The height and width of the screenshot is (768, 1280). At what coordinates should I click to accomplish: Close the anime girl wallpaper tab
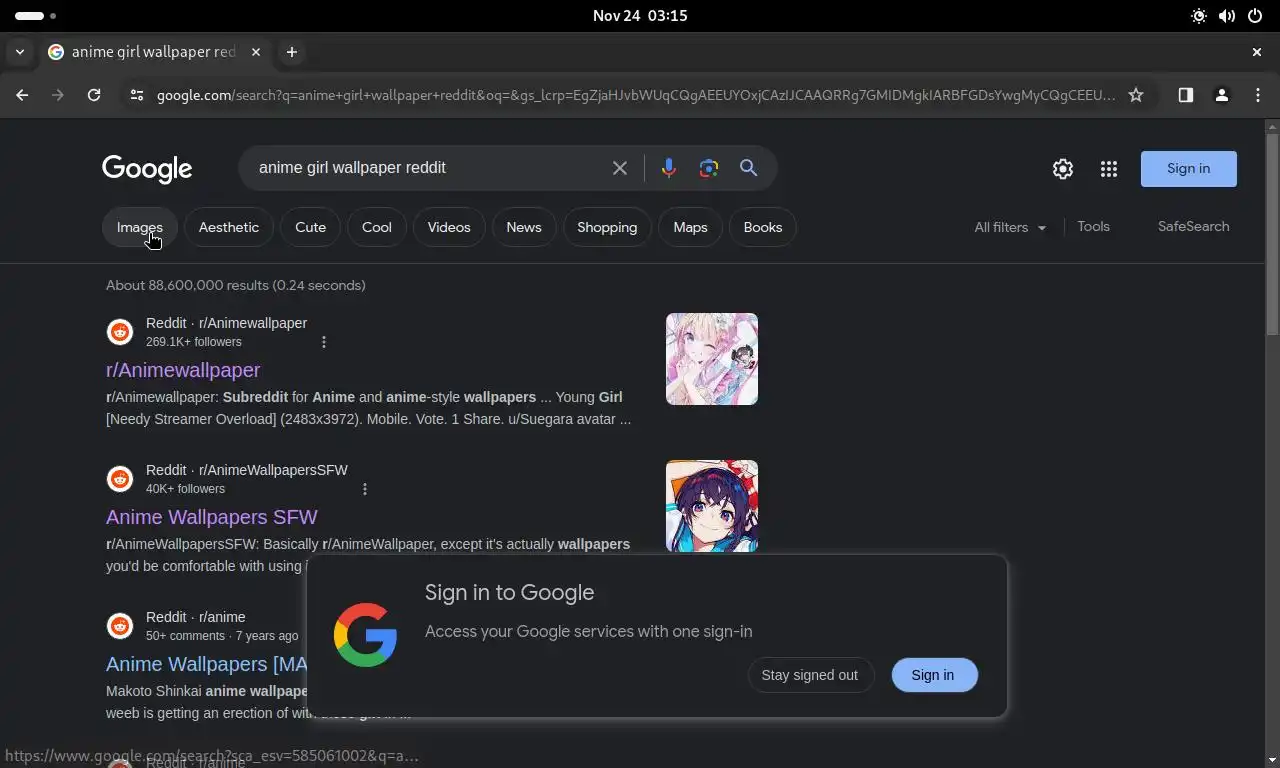(x=256, y=52)
